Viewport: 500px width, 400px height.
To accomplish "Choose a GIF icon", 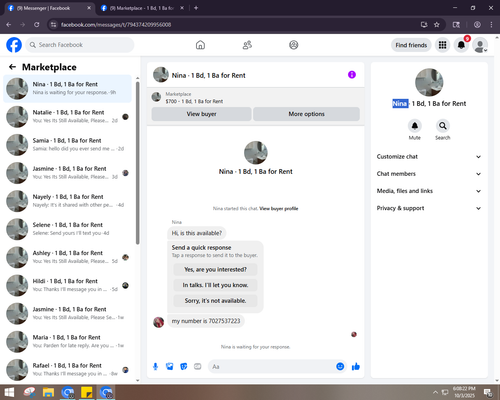I will tap(198, 367).
